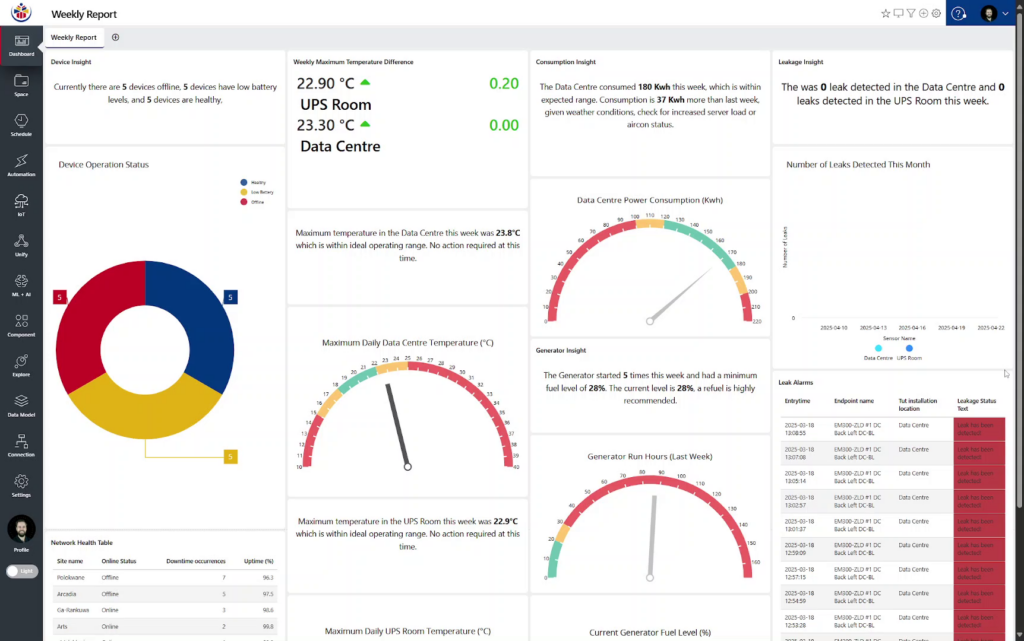This screenshot has width=1024, height=641.
Task: Open the Schedule sidebar icon
Action: pos(21,124)
